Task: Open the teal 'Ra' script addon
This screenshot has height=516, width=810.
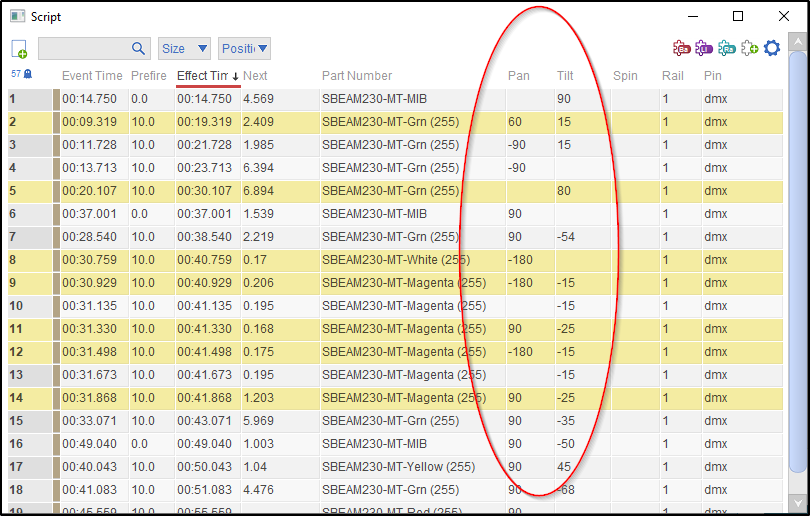Action: [x=726, y=48]
